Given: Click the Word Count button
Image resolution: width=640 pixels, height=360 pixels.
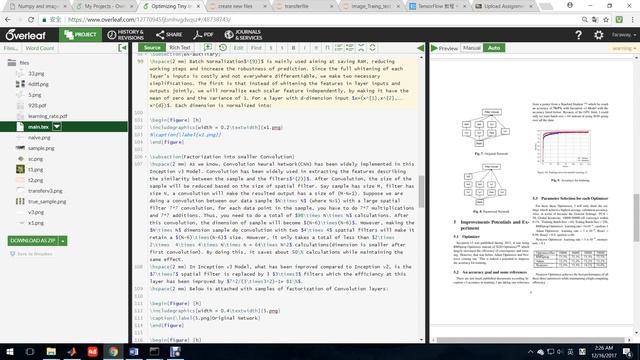Looking at the screenshot, I should tap(40, 48).
